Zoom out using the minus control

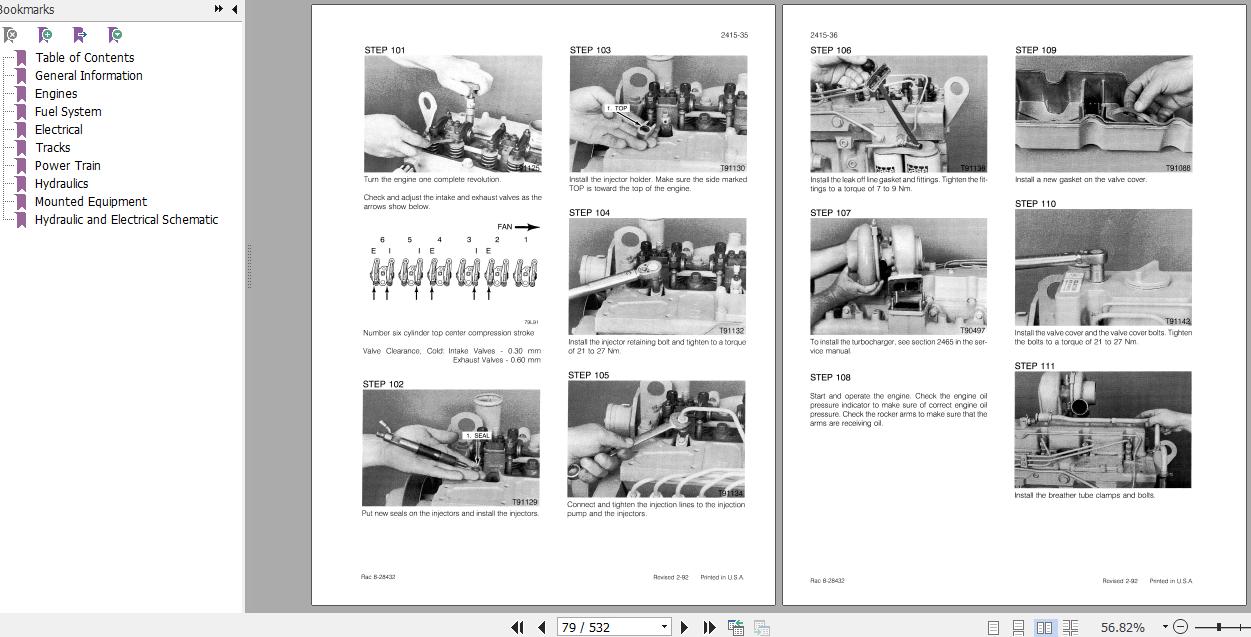[x=1180, y=627]
